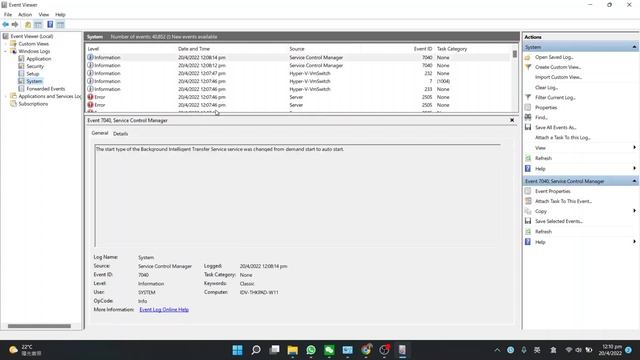Click Save All Events As action
This screenshot has height=360, width=640.
coord(555,127)
